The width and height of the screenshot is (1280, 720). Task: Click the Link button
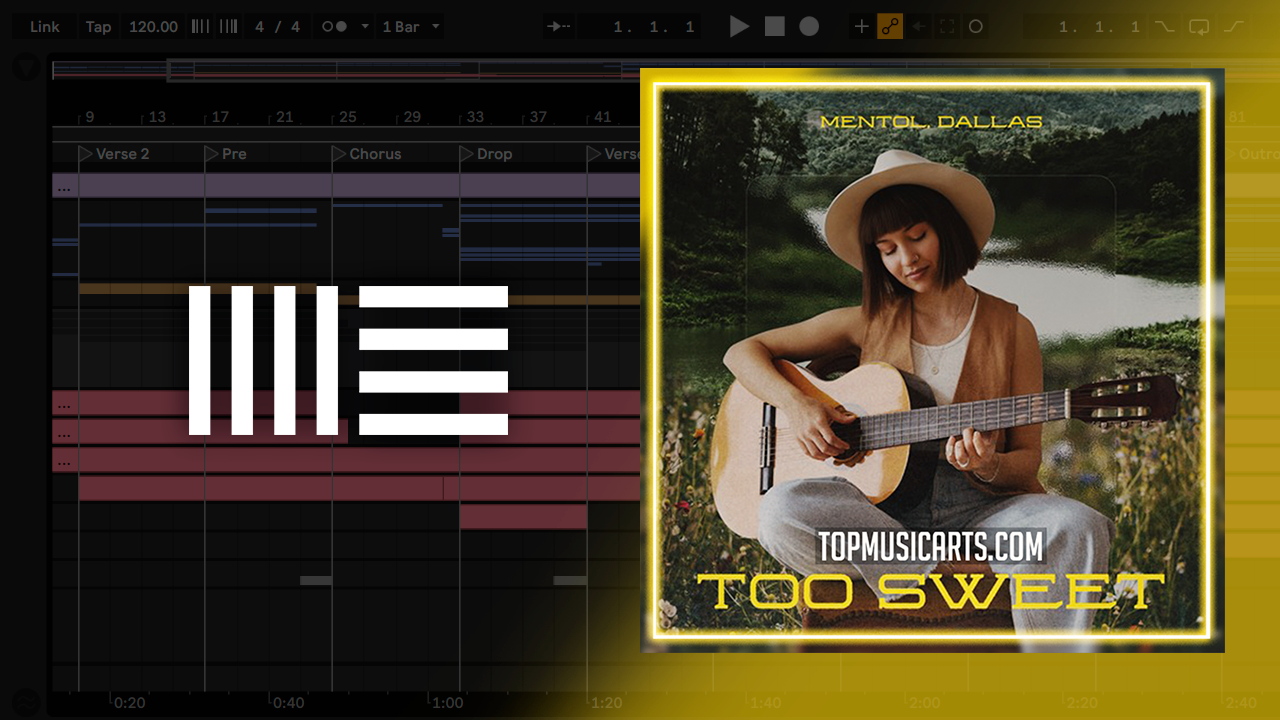[44, 27]
